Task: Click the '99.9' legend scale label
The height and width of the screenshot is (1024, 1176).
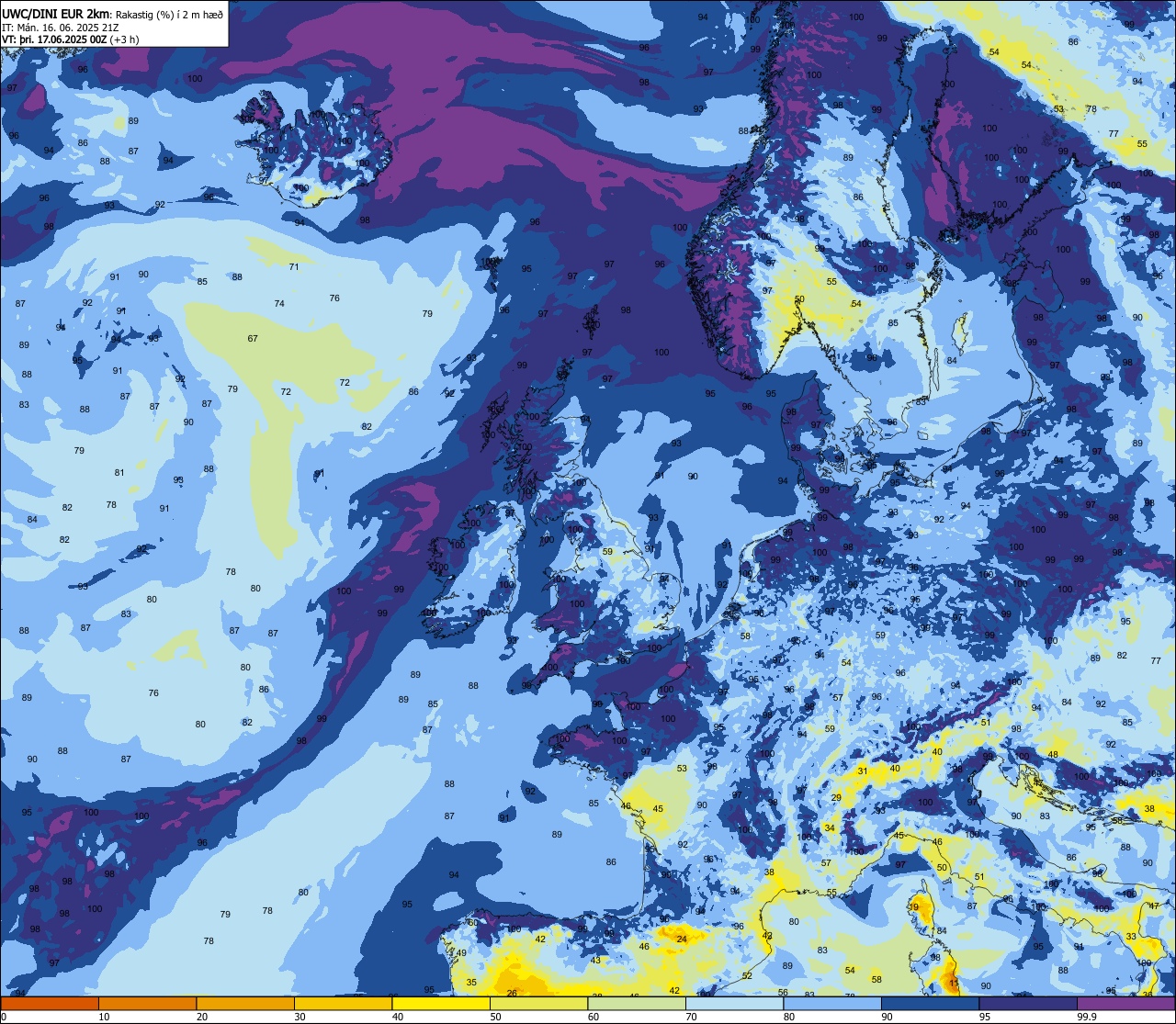Action: (1086, 1017)
